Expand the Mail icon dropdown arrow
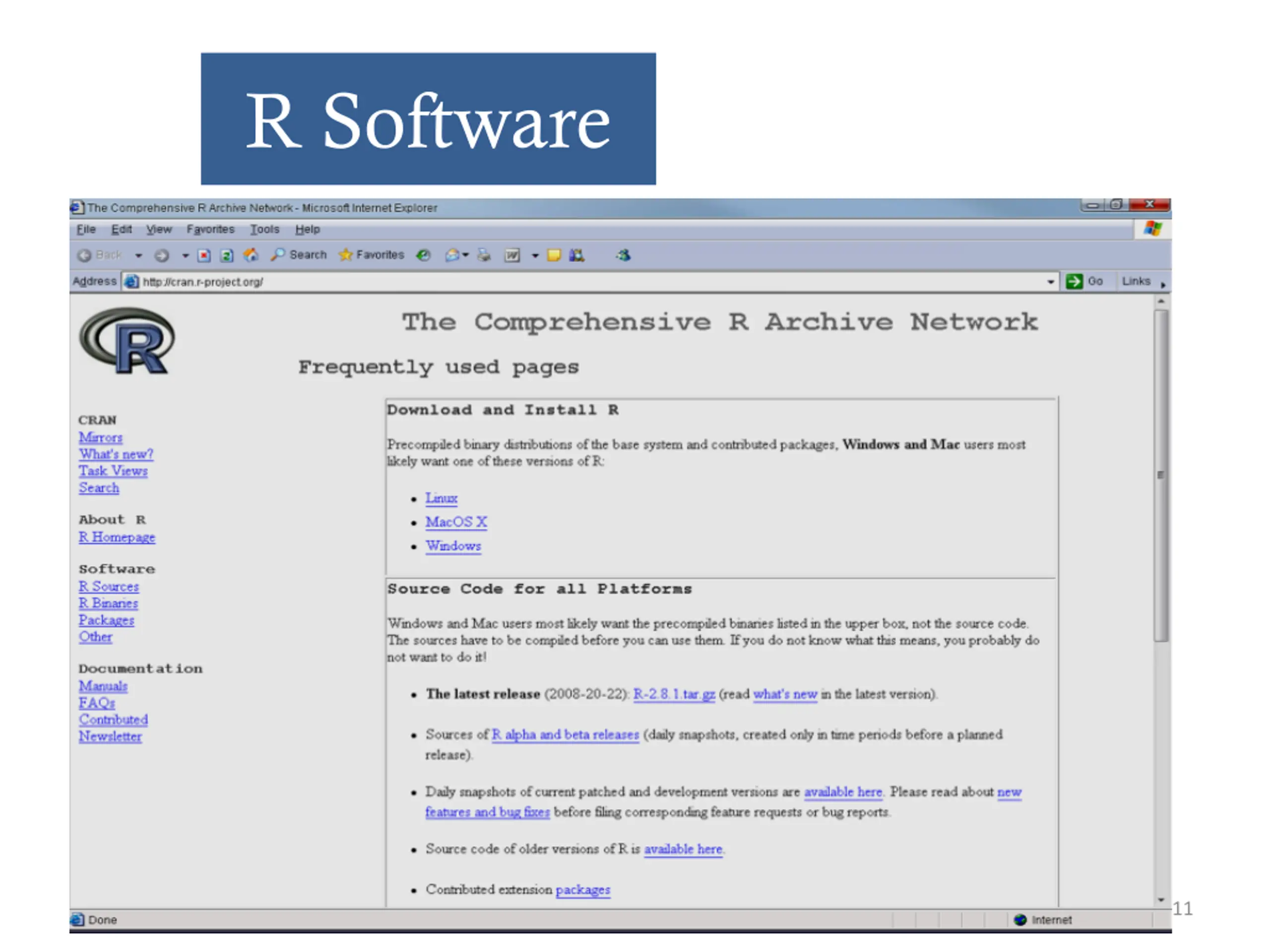Viewport: 1270px width, 952px height. 466,255
